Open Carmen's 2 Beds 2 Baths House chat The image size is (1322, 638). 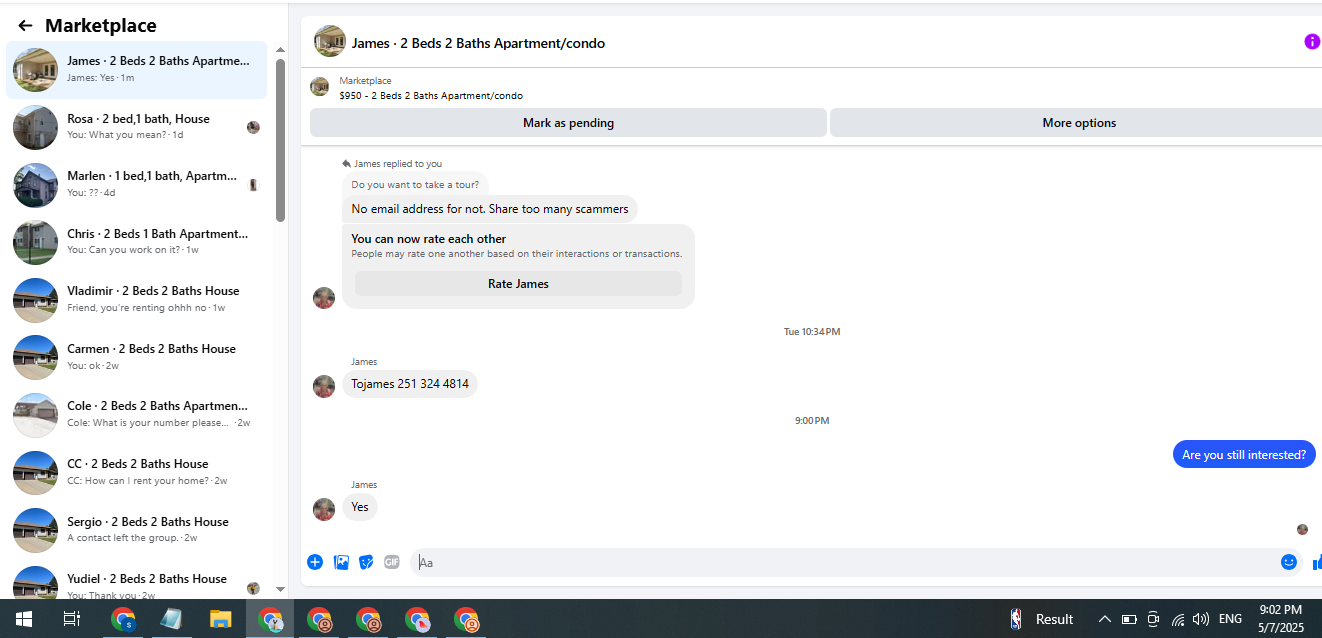136,357
